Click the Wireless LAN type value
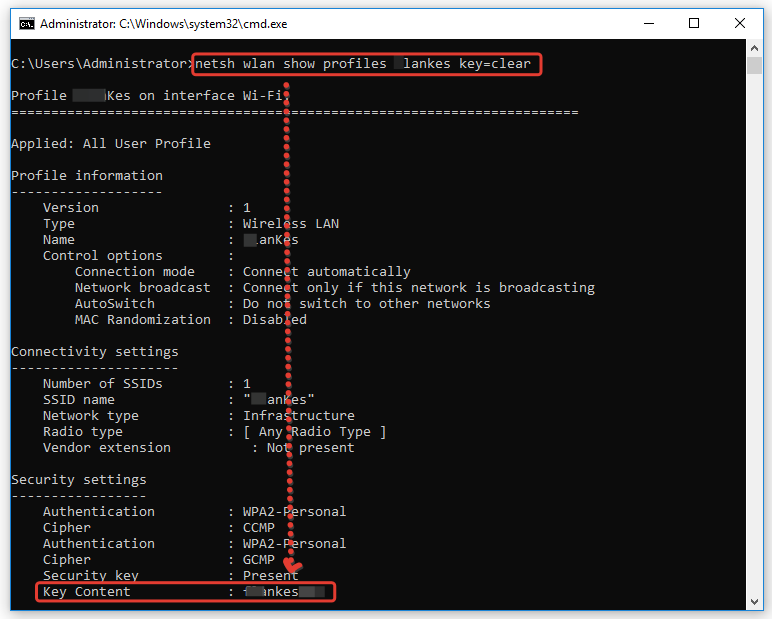Screen dimensions: 772x619 [x=290, y=224]
